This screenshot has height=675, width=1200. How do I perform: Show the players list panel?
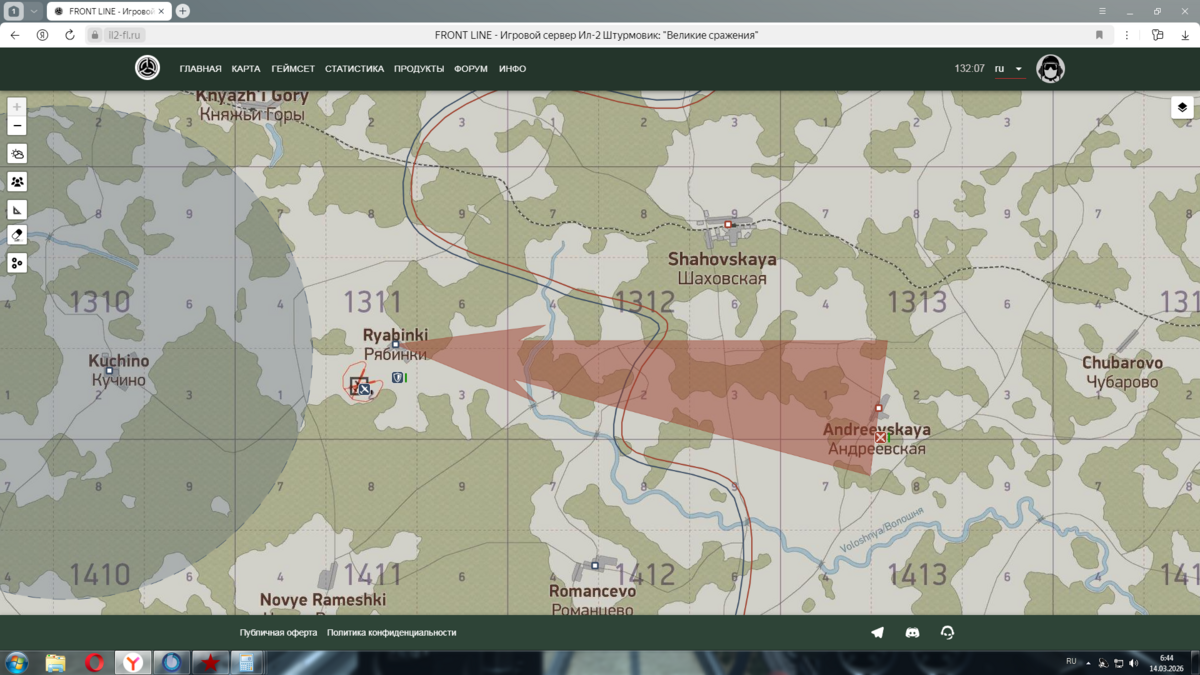tap(17, 182)
